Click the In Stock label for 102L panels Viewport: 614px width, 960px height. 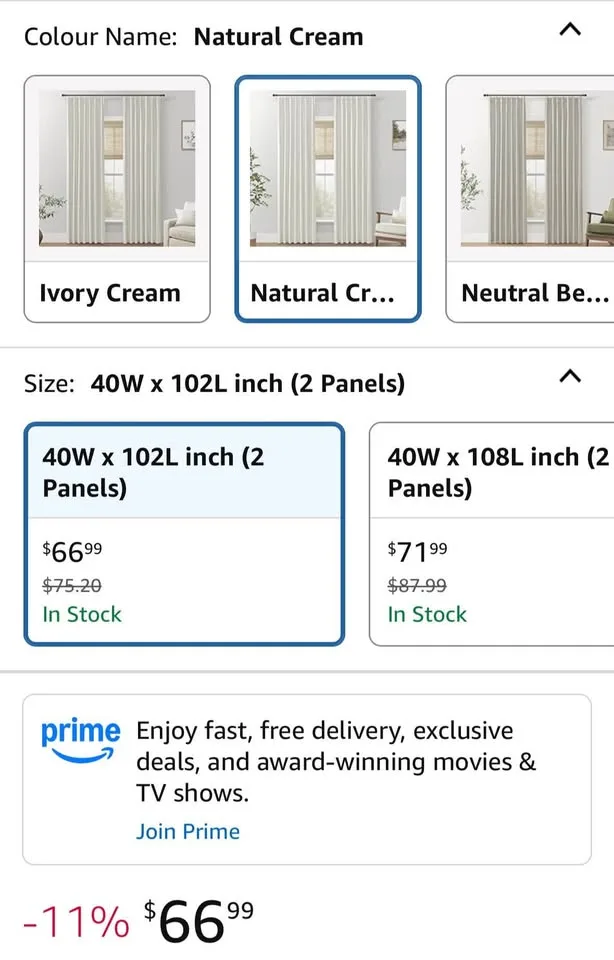pyautogui.click(x=81, y=615)
